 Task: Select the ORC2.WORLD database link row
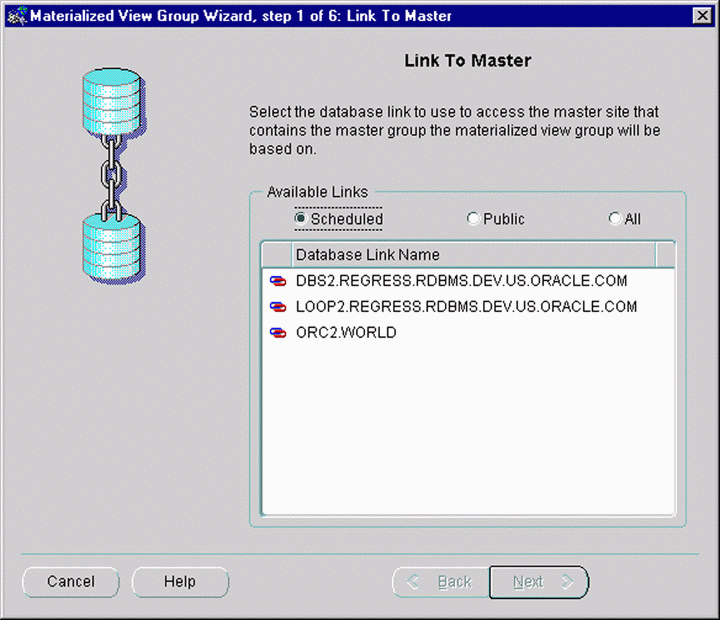346,334
